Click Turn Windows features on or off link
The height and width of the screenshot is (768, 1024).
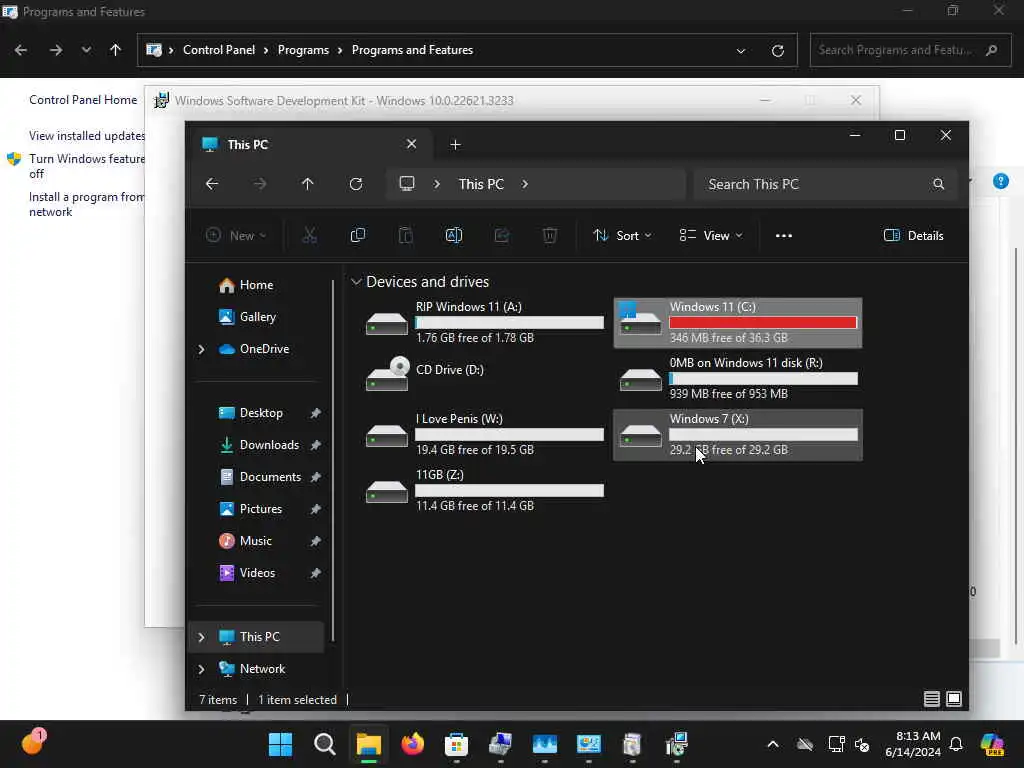point(87,166)
